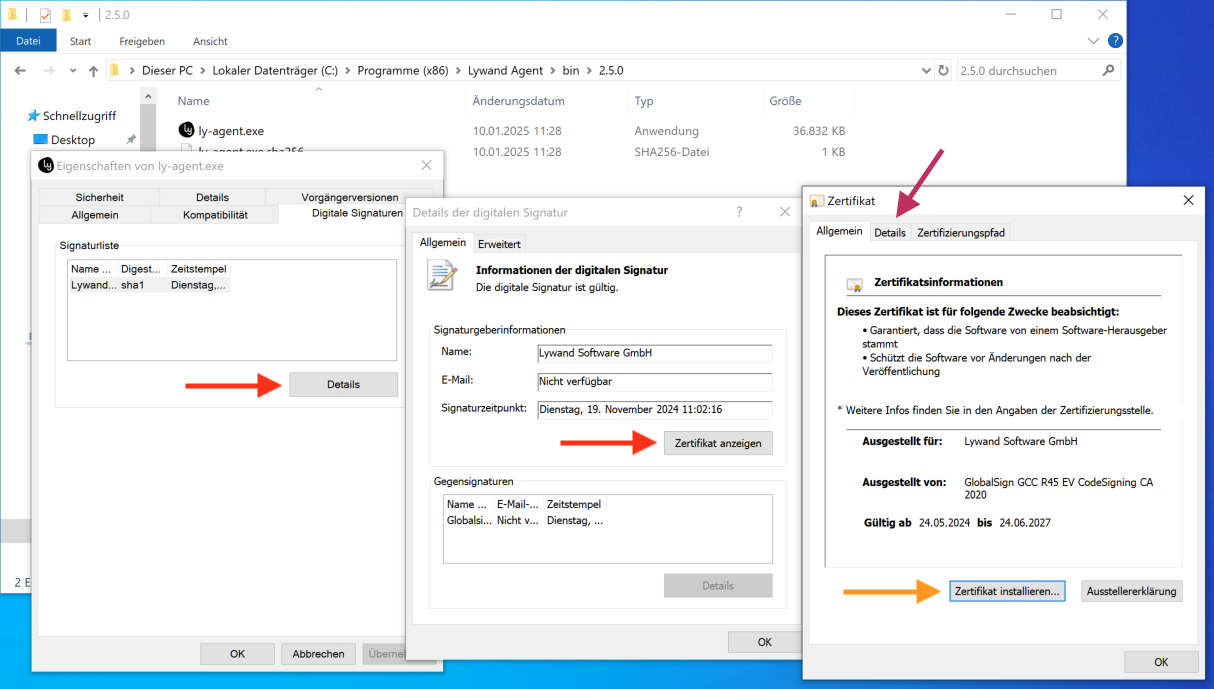Open the Vorgängerversionen tab
The height and width of the screenshot is (689, 1214).
pos(350,197)
